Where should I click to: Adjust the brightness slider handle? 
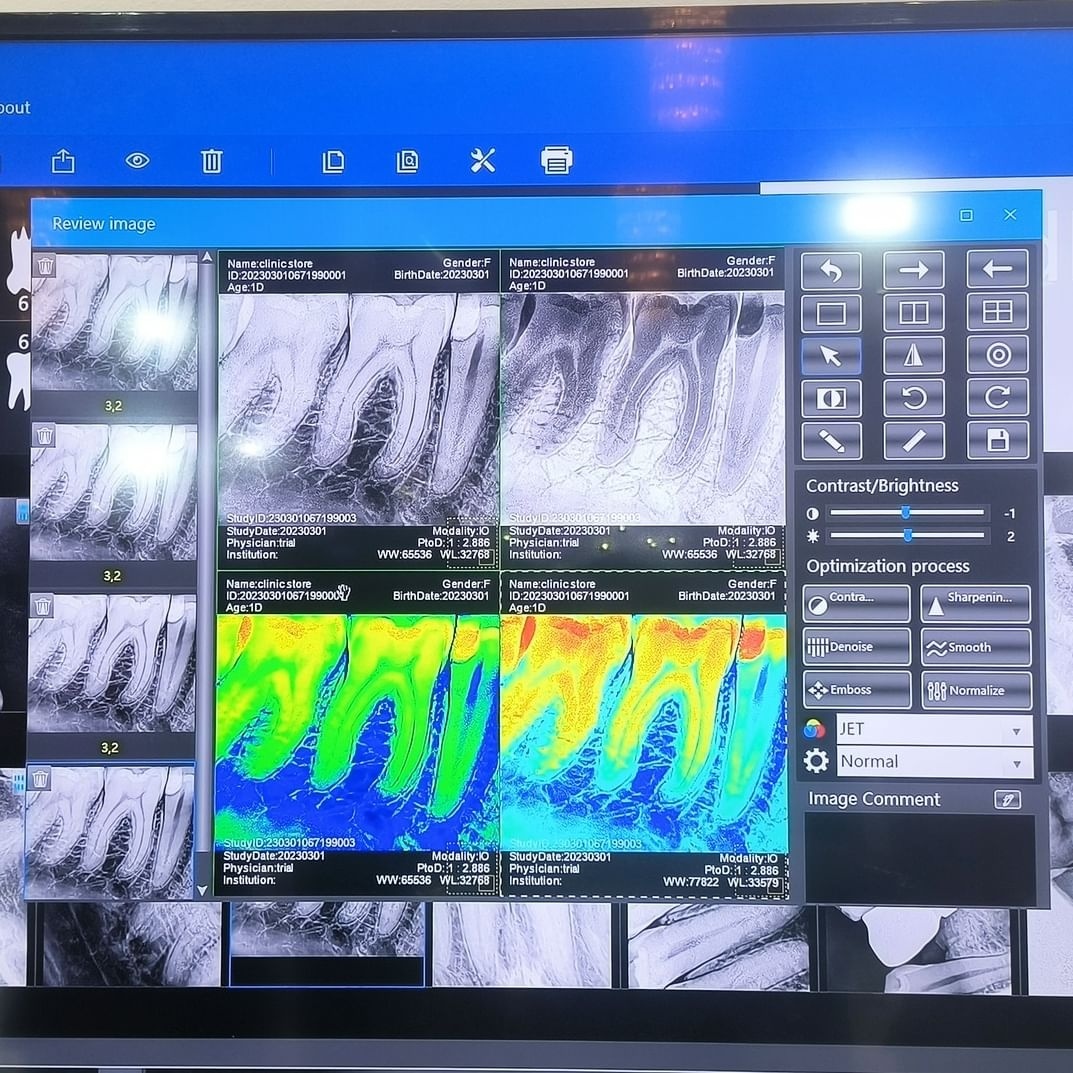click(x=908, y=535)
